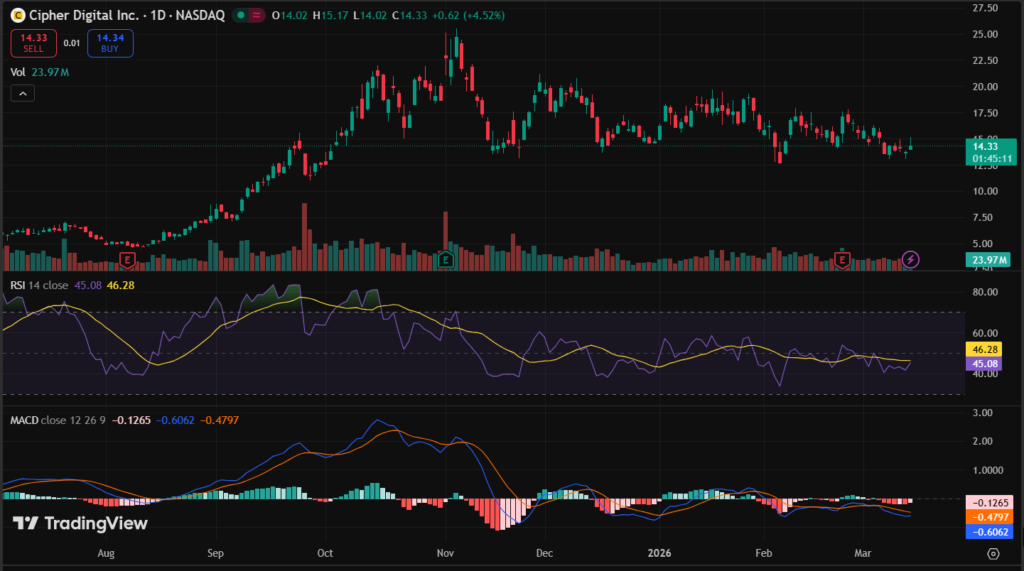Click the February red earnings marker

[843, 260]
